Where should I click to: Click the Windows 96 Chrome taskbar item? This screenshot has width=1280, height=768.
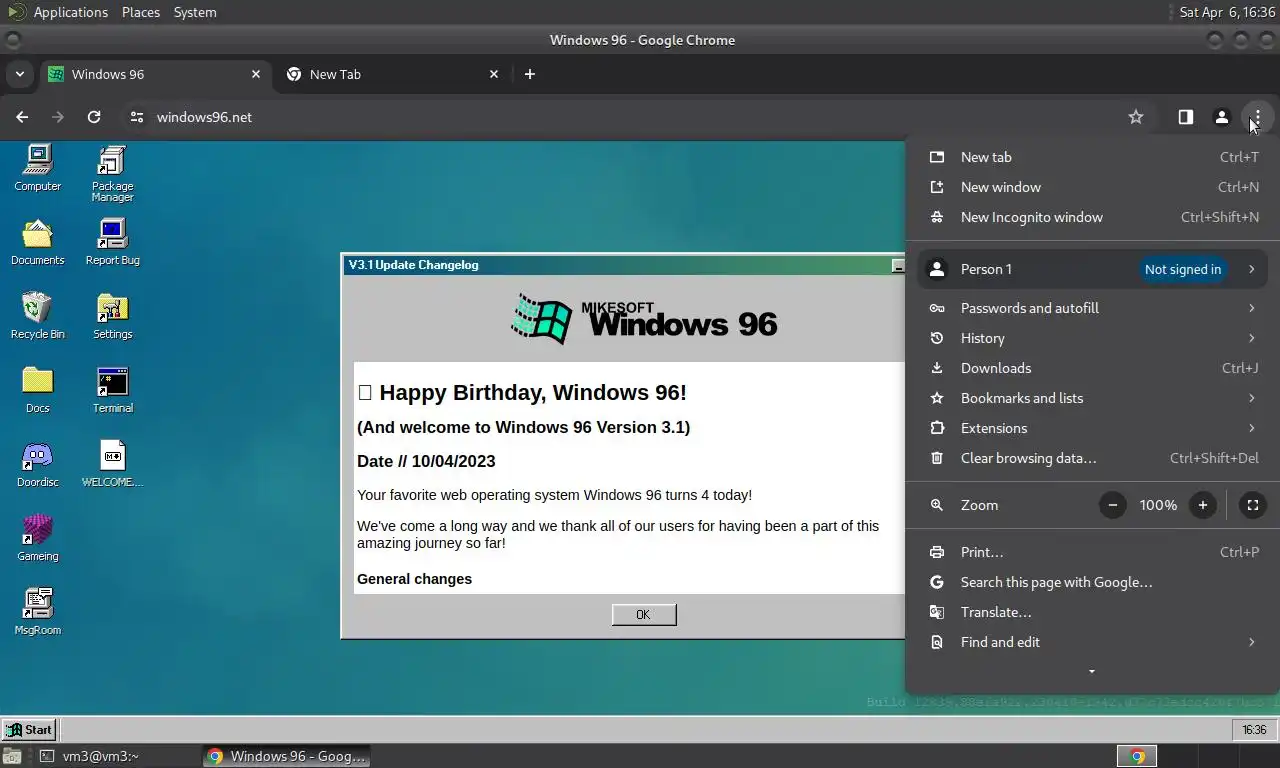(x=287, y=756)
